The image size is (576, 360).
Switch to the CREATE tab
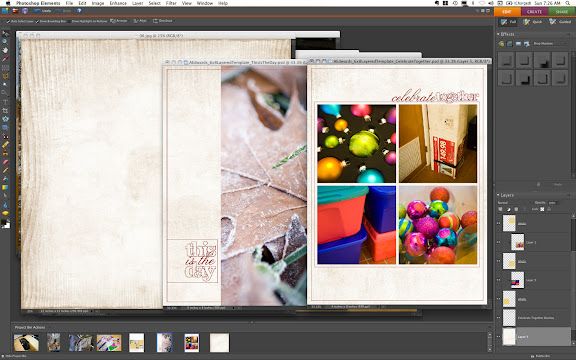pos(534,12)
